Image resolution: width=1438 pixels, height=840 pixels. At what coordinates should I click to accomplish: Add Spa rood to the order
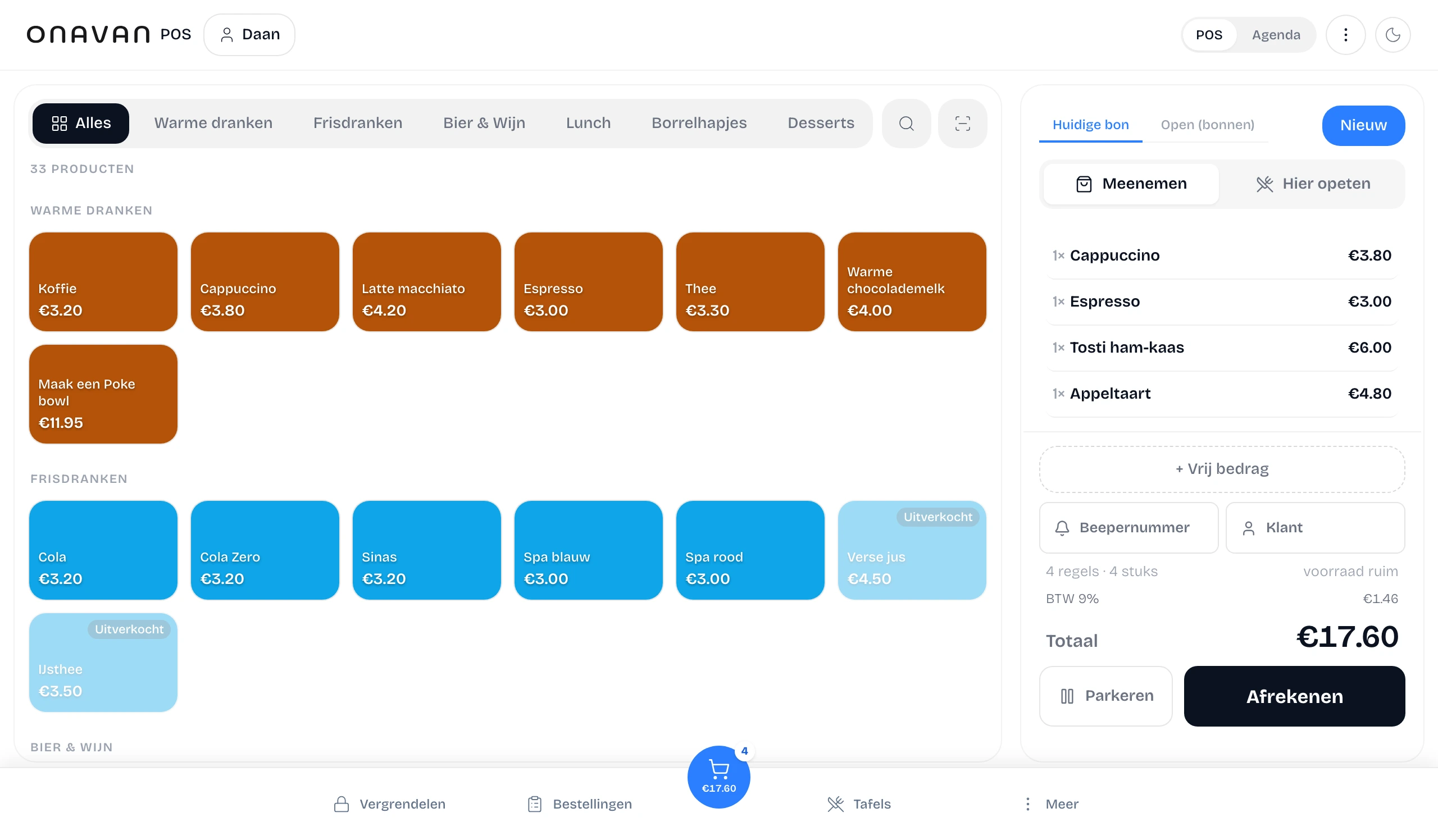tap(750, 550)
